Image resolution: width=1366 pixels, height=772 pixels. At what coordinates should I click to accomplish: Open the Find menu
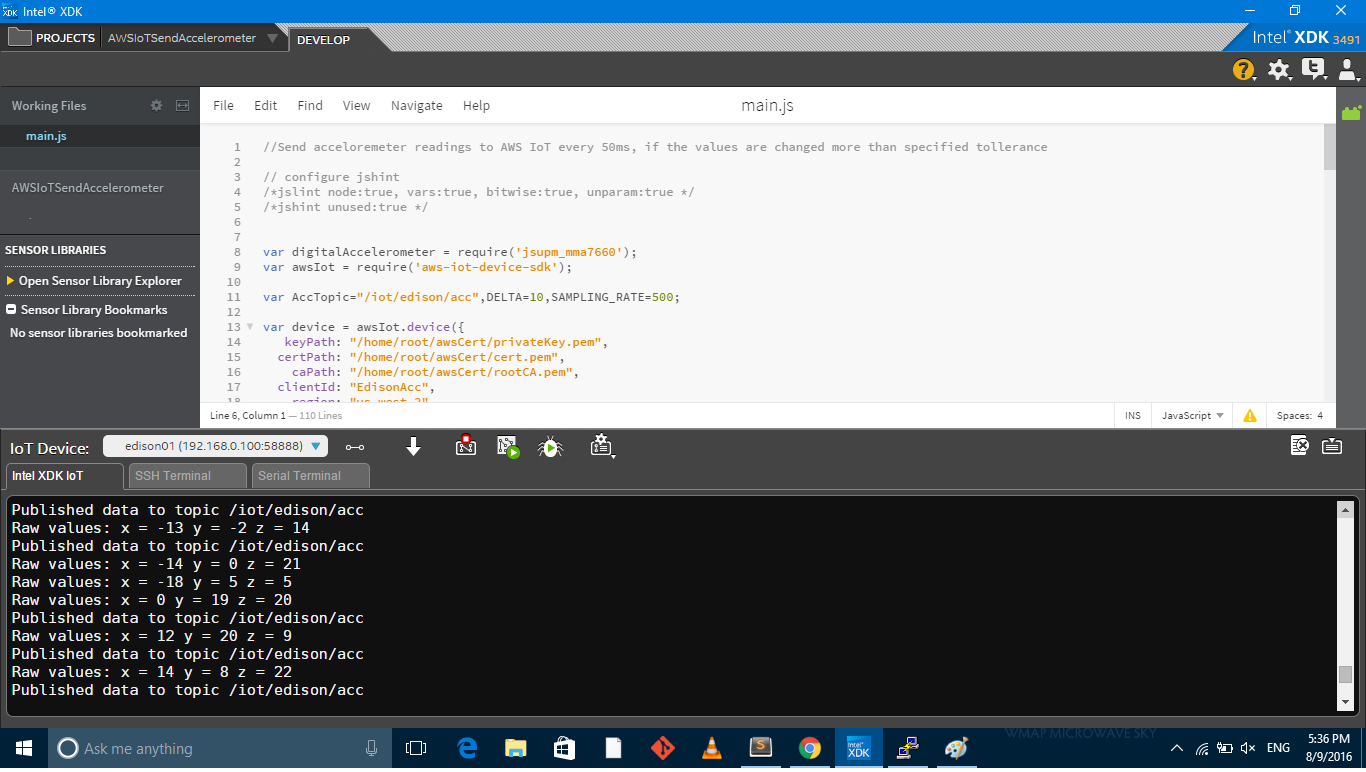[x=310, y=105]
